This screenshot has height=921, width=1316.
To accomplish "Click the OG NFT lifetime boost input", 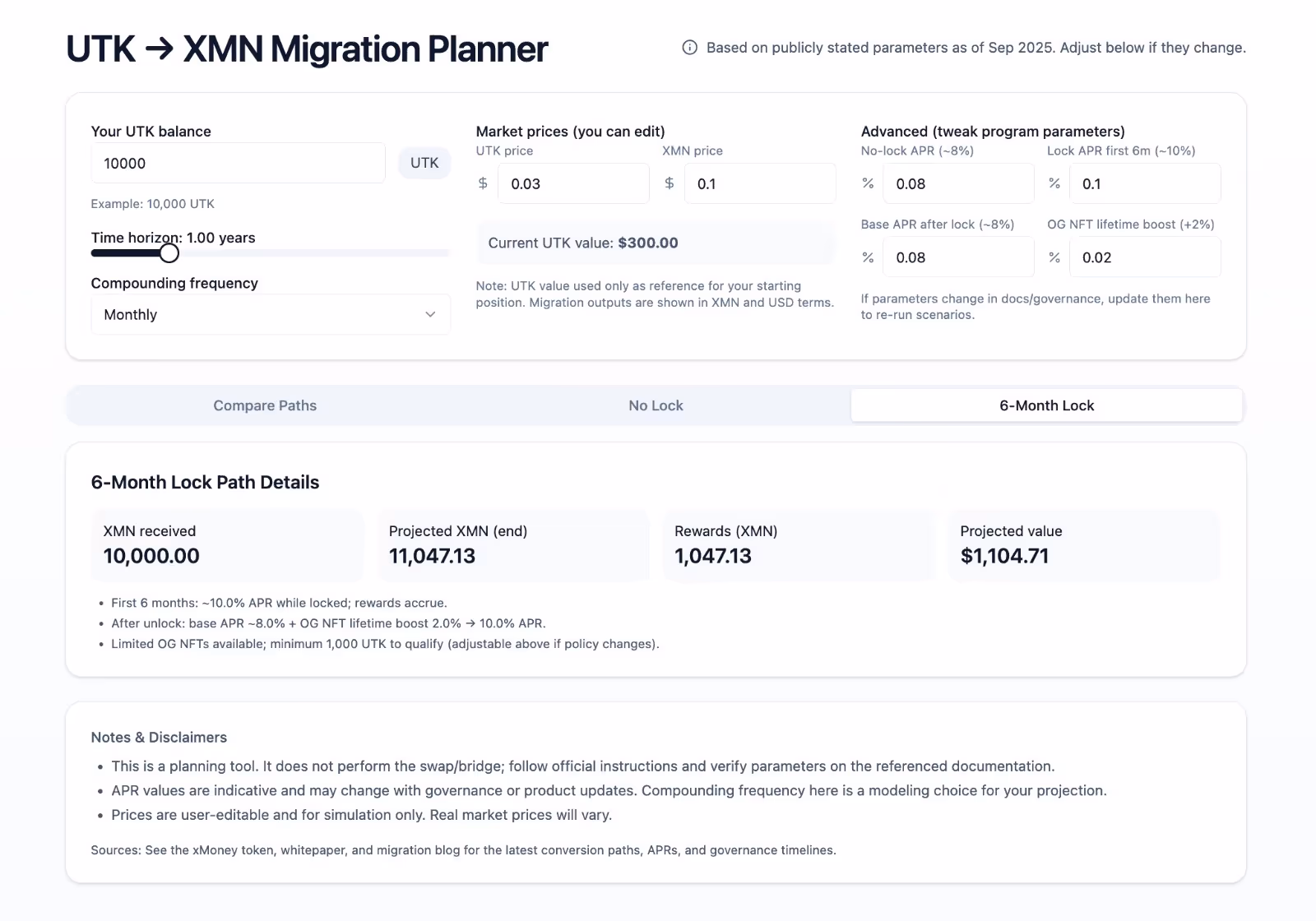I will click(x=1145, y=257).
